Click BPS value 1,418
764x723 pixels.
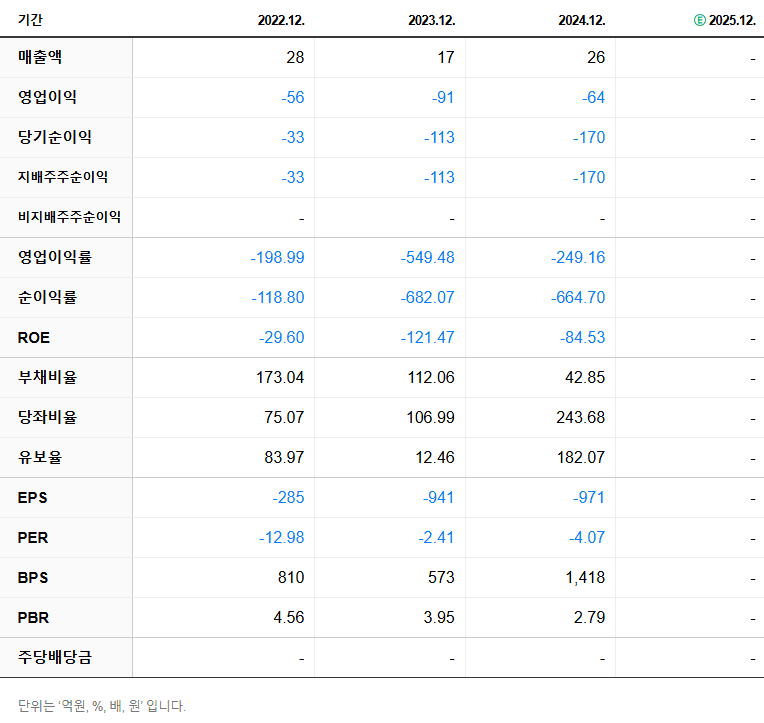(585, 577)
